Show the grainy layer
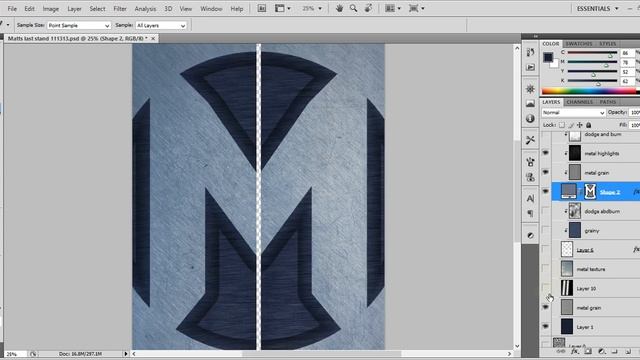The height and width of the screenshot is (360, 640). click(546, 230)
